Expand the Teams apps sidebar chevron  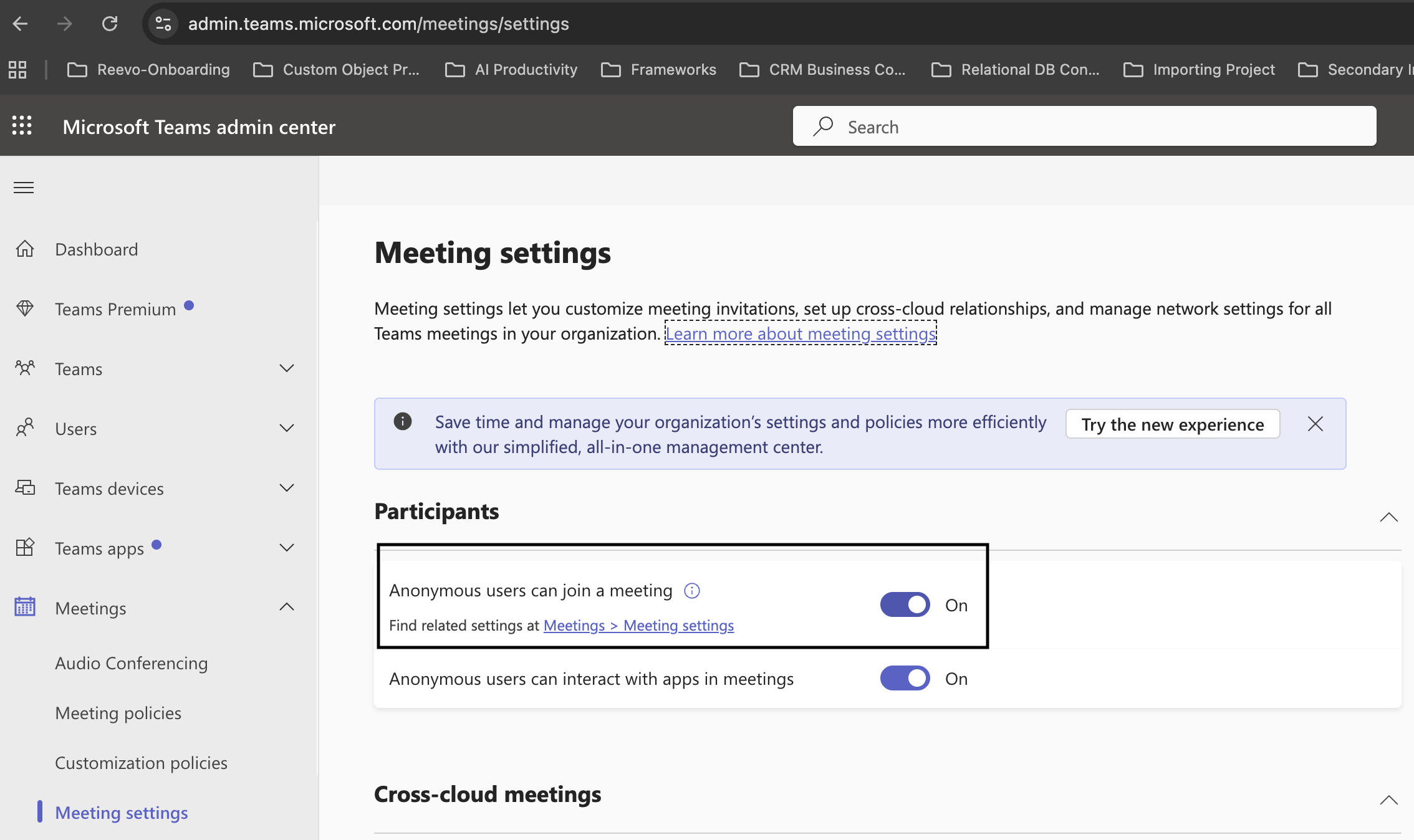click(x=286, y=548)
